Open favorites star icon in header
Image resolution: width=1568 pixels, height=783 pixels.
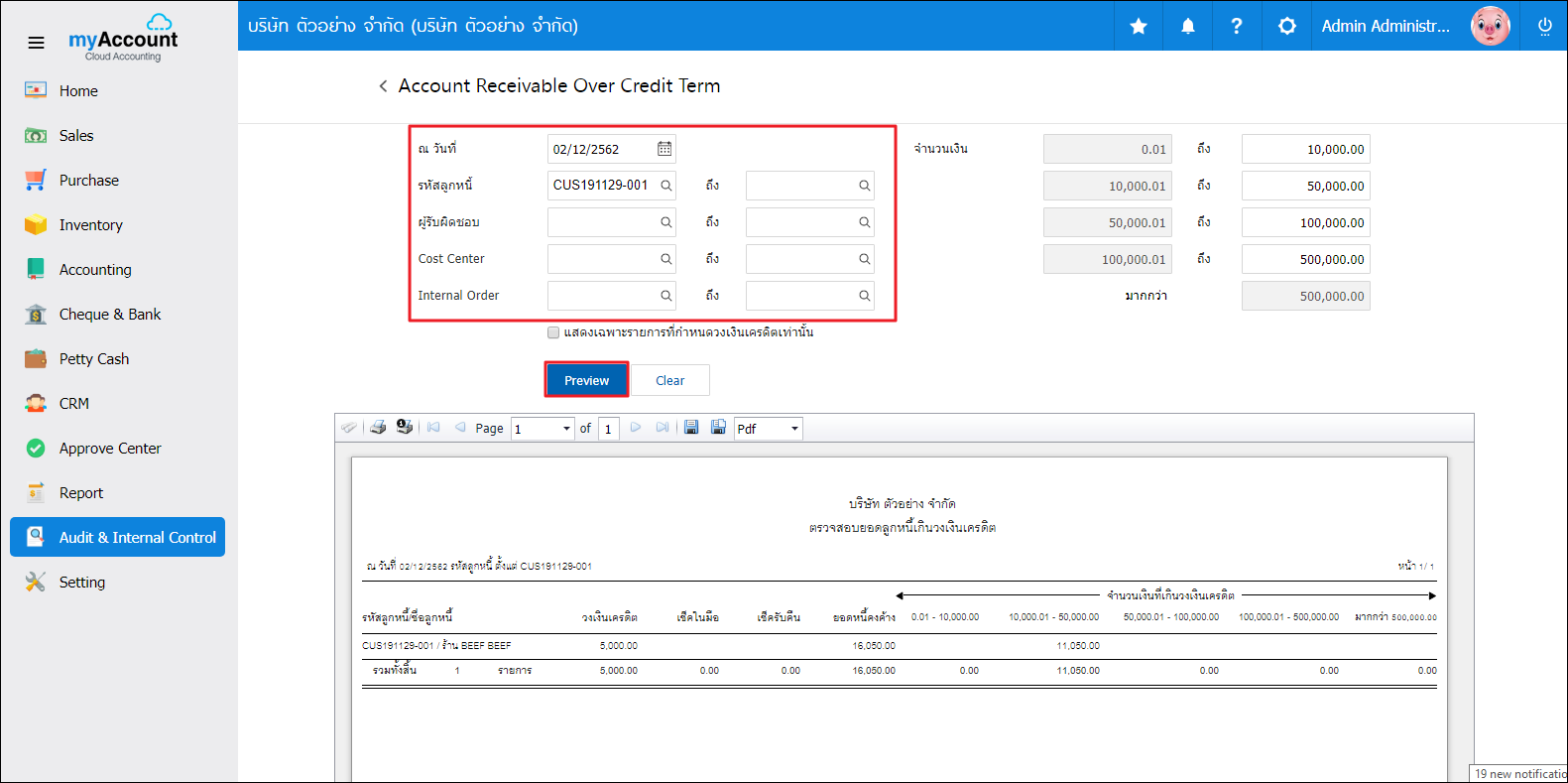(1139, 26)
